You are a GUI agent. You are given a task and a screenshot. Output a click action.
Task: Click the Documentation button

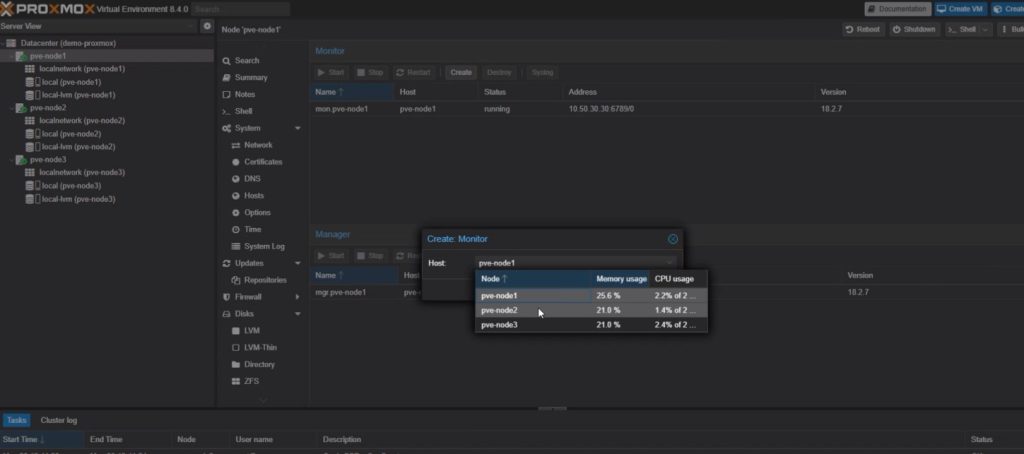click(x=898, y=9)
